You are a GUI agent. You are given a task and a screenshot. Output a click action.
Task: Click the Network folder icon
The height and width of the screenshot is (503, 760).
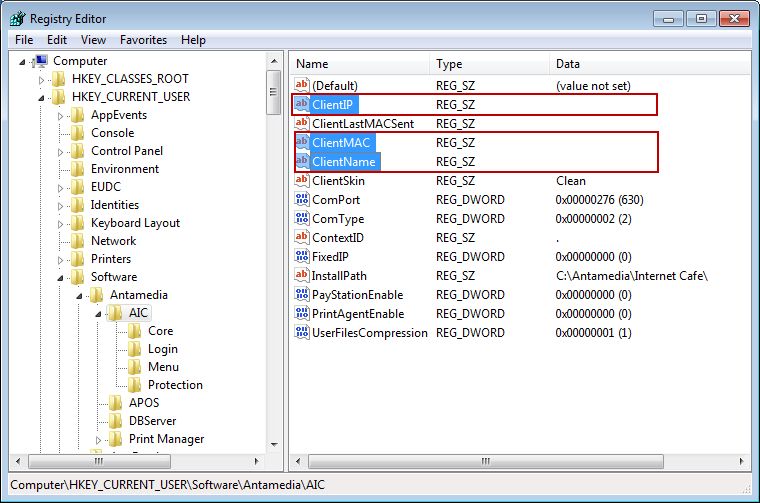(78, 241)
